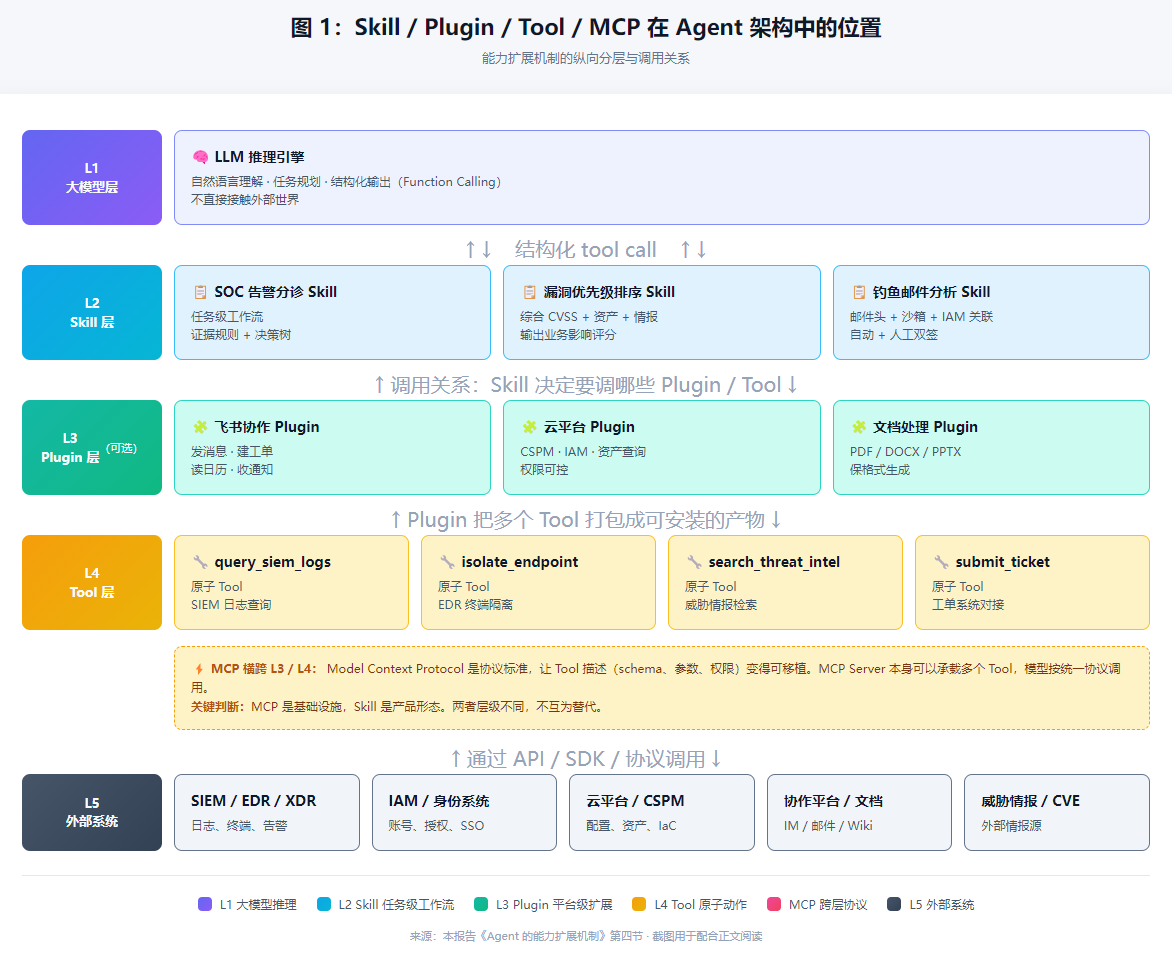Select the L2 Skill 层 label block
This screenshot has height=968, width=1172.
[92, 312]
